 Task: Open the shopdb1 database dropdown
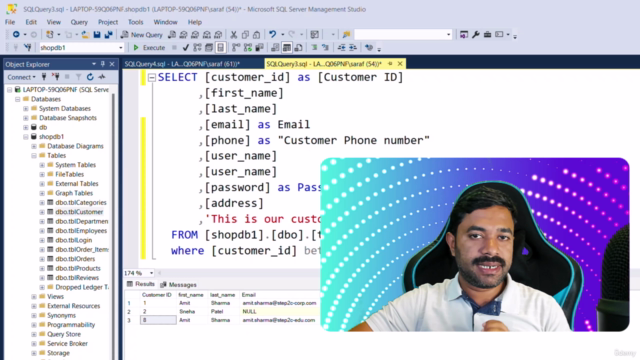tap(121, 48)
